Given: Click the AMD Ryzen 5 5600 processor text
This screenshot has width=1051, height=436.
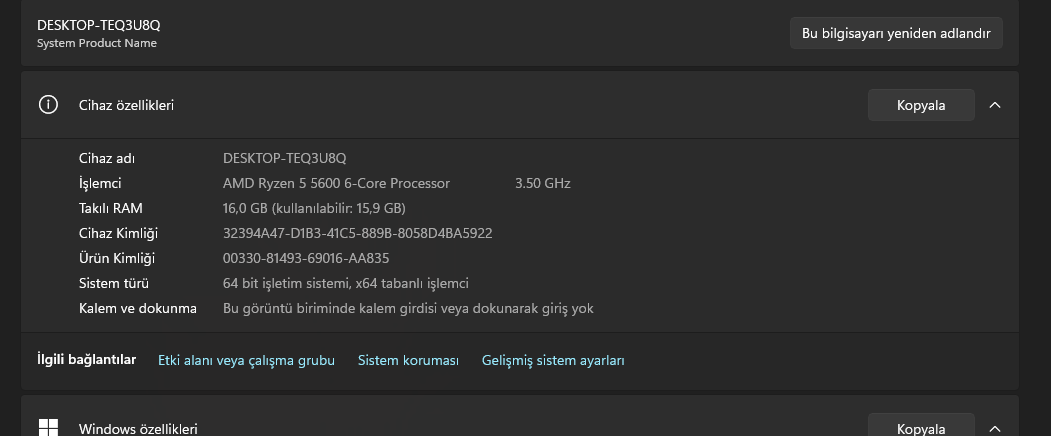Looking at the screenshot, I should point(336,183).
